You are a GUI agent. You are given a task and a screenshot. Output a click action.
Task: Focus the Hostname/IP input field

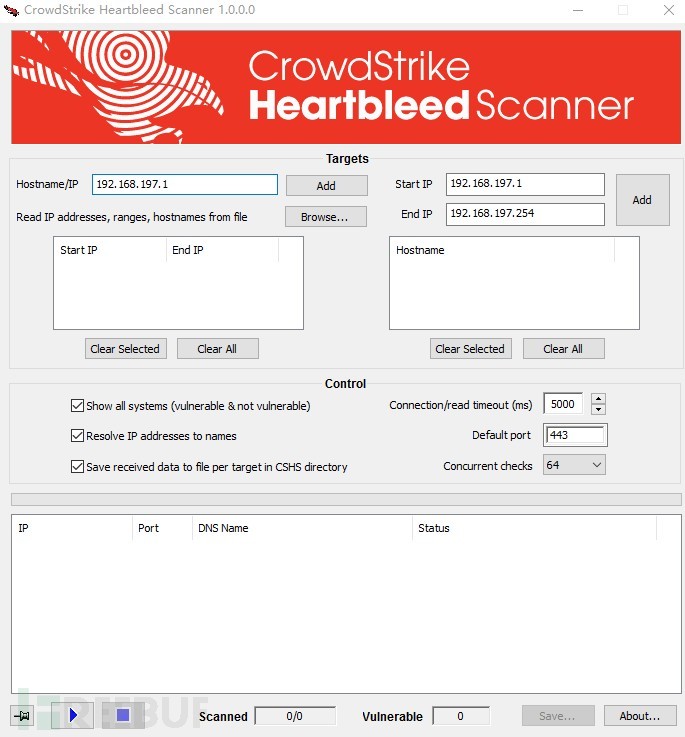click(185, 184)
